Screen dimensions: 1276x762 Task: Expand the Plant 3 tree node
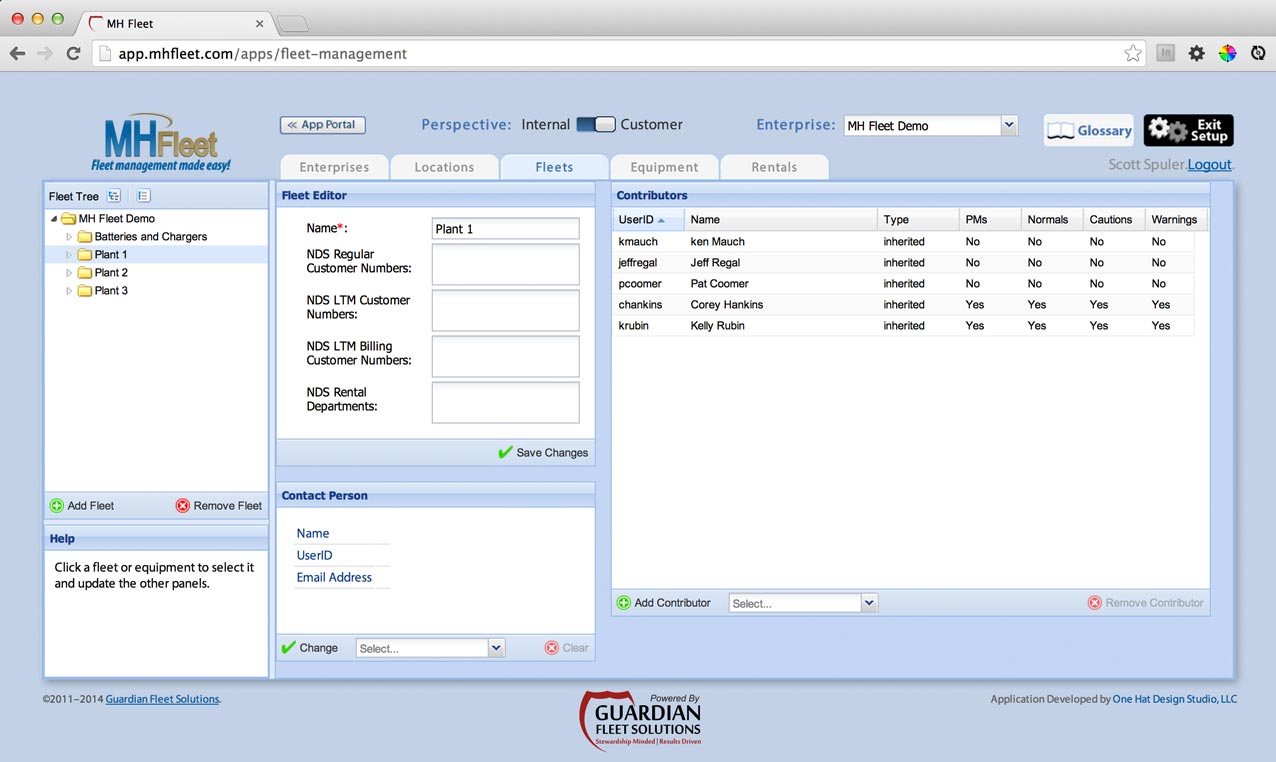69,291
